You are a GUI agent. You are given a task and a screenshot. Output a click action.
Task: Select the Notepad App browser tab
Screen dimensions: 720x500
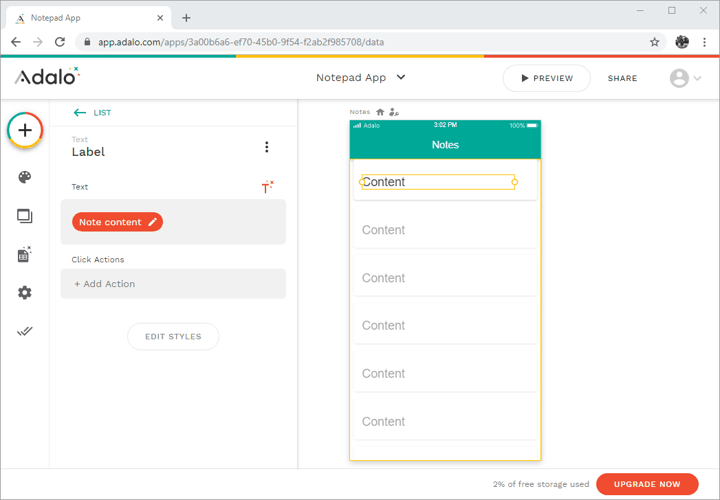pyautogui.click(x=90, y=18)
